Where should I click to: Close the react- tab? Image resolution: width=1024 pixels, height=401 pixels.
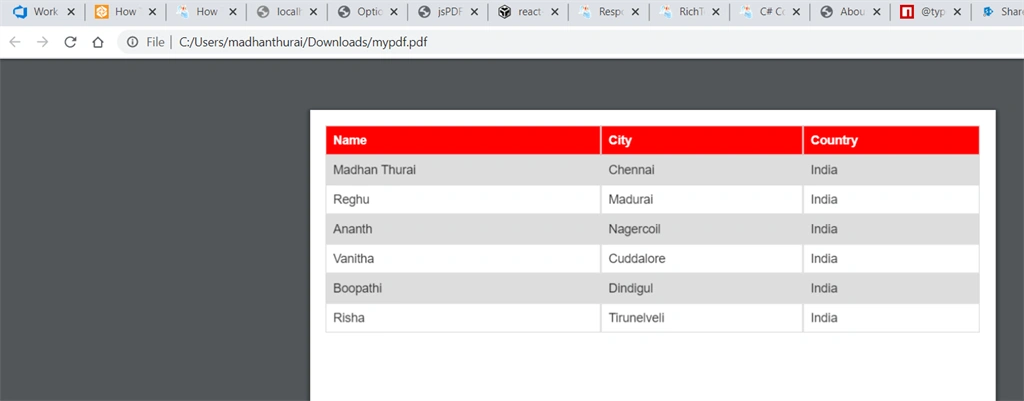tap(554, 12)
